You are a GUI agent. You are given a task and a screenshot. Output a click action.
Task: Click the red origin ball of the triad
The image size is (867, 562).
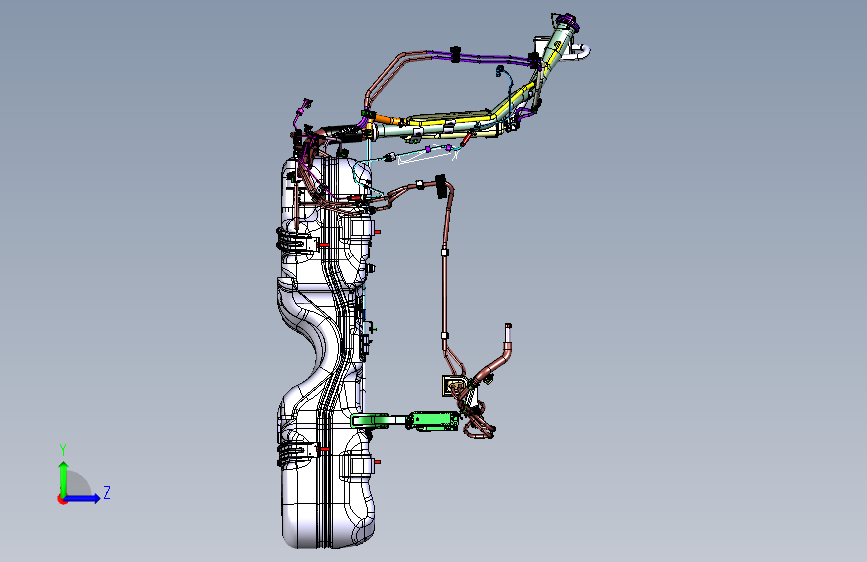[x=61, y=499]
